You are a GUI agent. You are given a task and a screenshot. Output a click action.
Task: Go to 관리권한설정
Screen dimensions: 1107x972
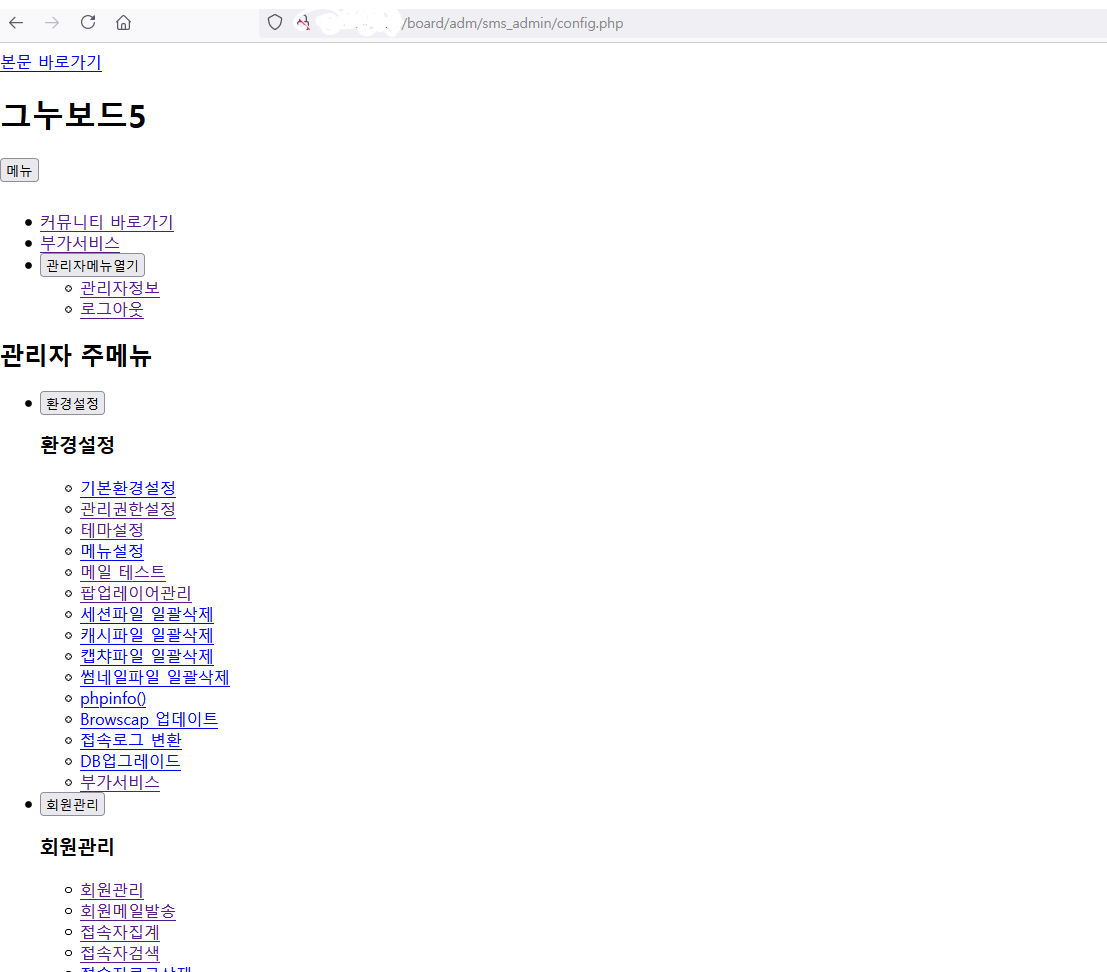click(x=128, y=510)
